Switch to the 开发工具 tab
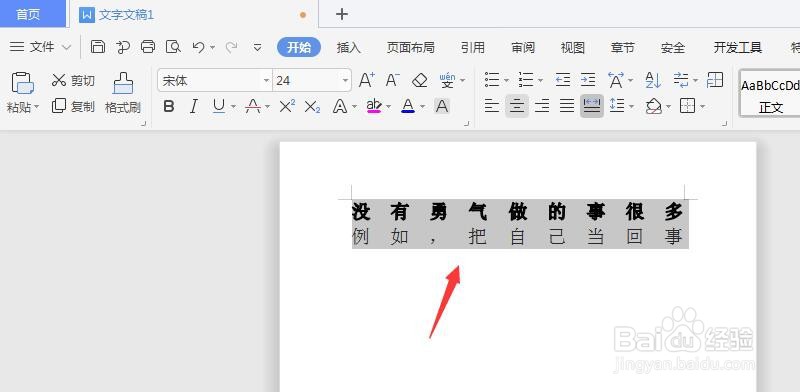The height and width of the screenshot is (392, 800). click(737, 47)
